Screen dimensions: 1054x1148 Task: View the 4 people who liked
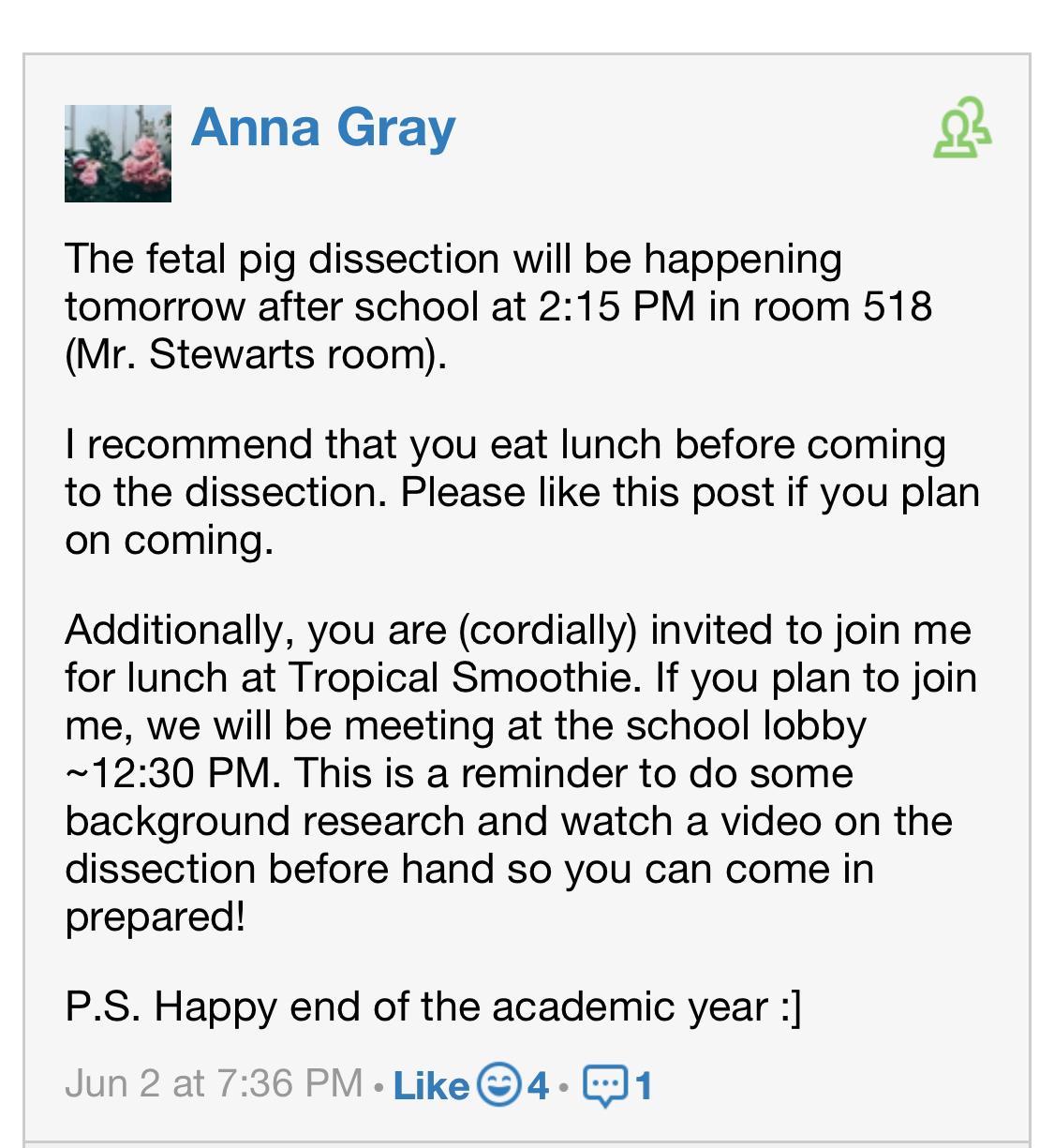click(537, 1085)
